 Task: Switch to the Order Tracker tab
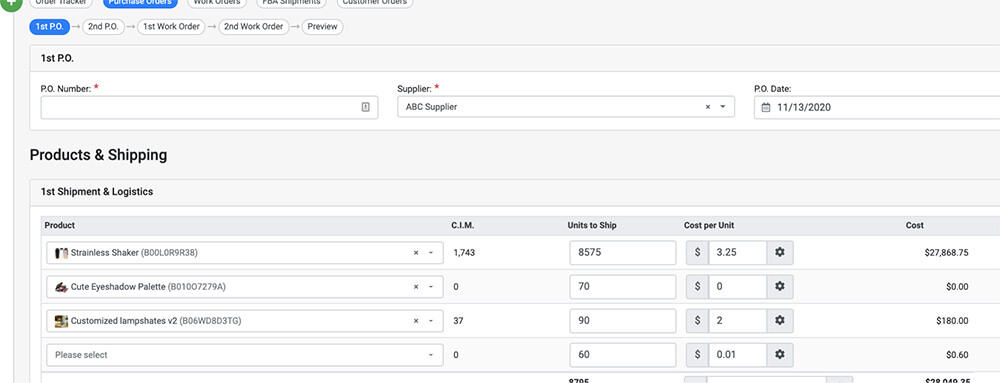pyautogui.click(x=61, y=3)
